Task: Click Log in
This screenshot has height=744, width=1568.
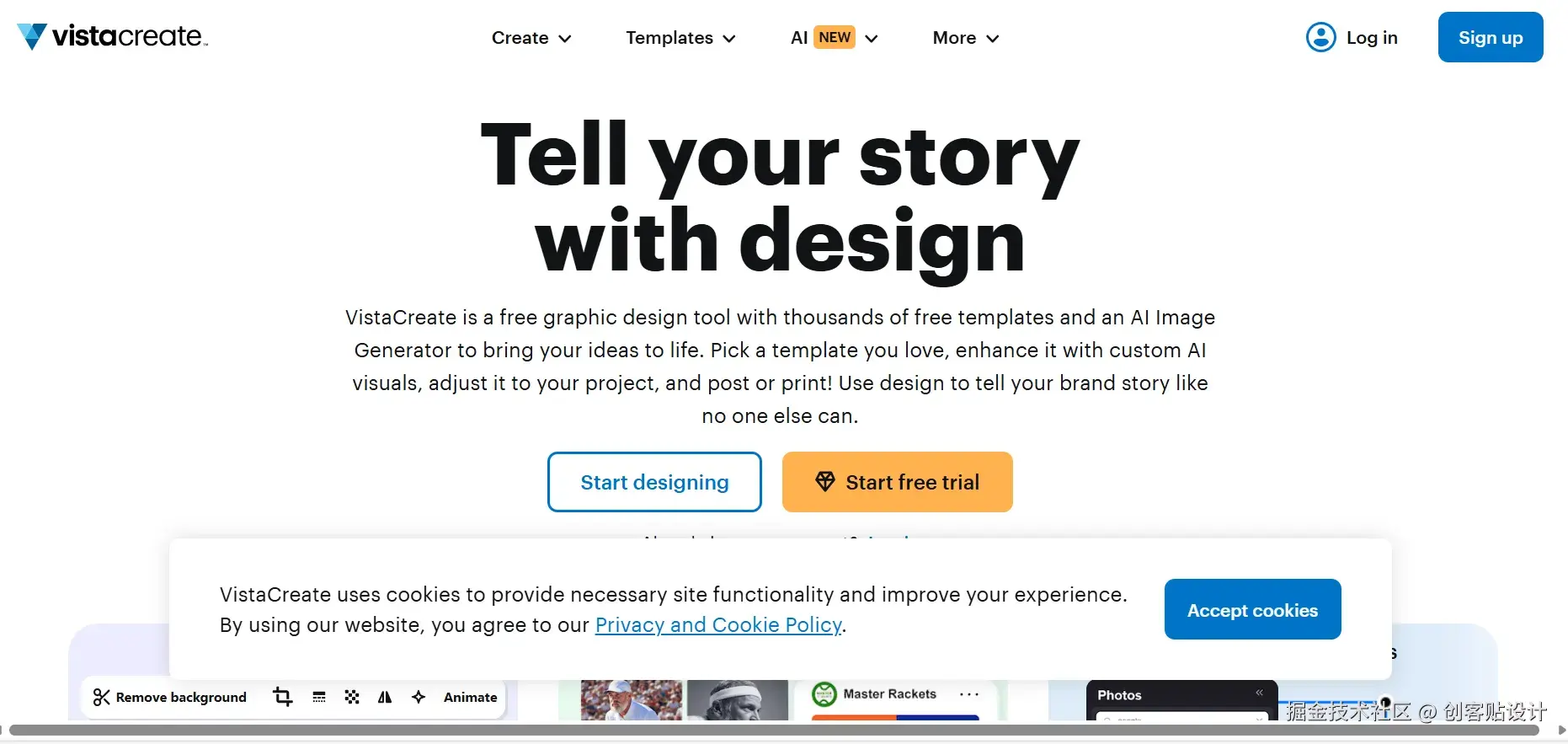Action: pyautogui.click(x=1371, y=38)
